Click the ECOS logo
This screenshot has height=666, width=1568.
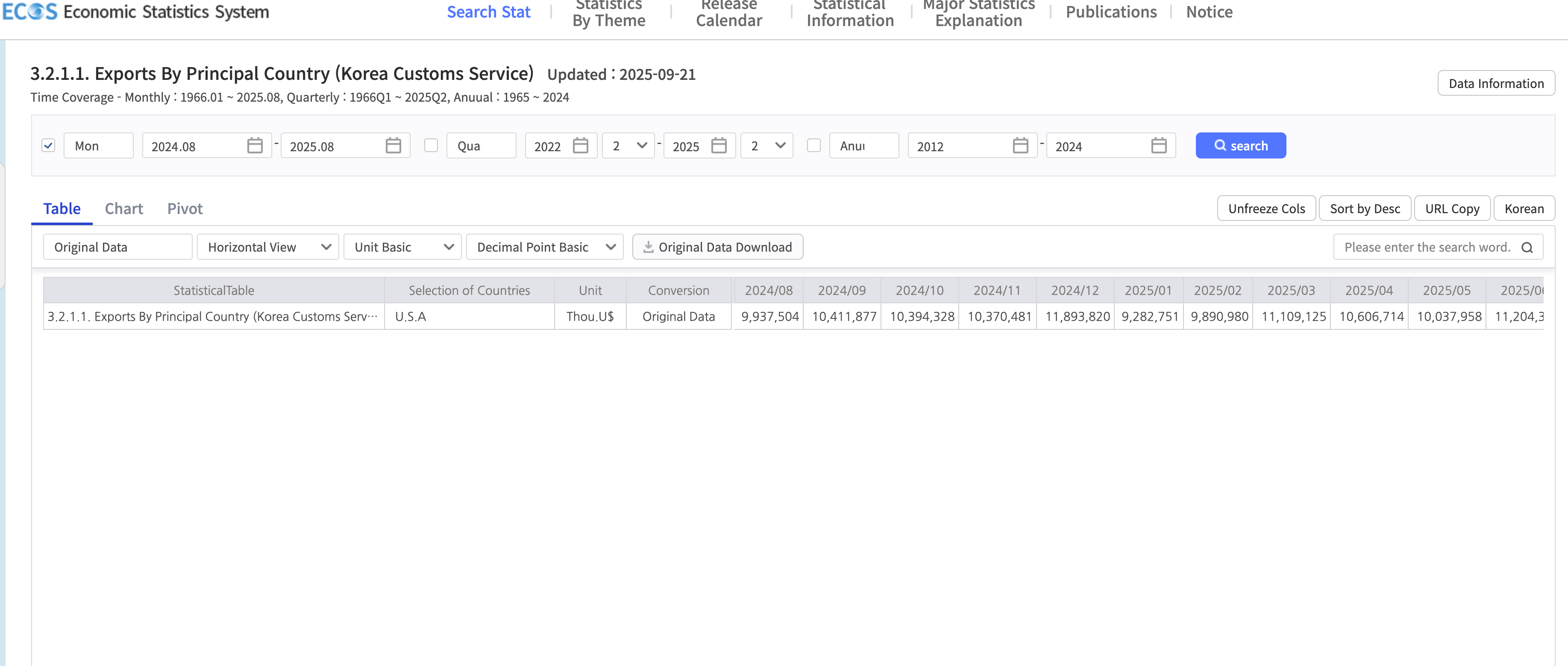point(30,12)
